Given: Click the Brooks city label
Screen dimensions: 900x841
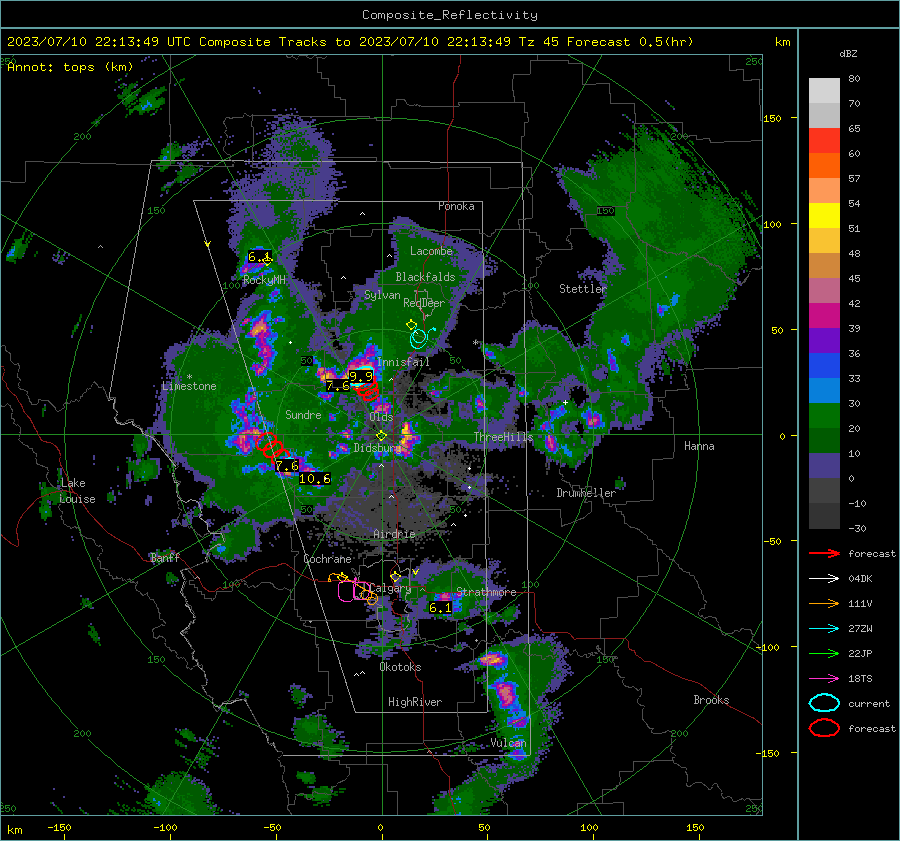Looking at the screenshot, I should coord(711,700).
